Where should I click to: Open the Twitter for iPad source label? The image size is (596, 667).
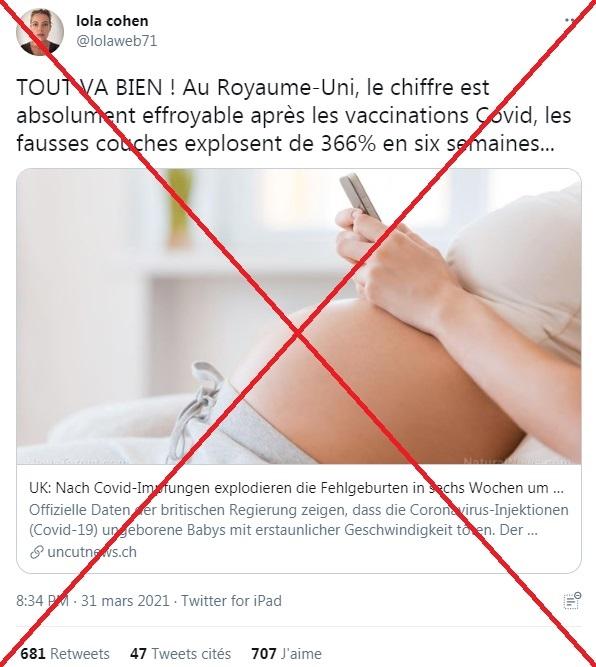click(x=231, y=601)
